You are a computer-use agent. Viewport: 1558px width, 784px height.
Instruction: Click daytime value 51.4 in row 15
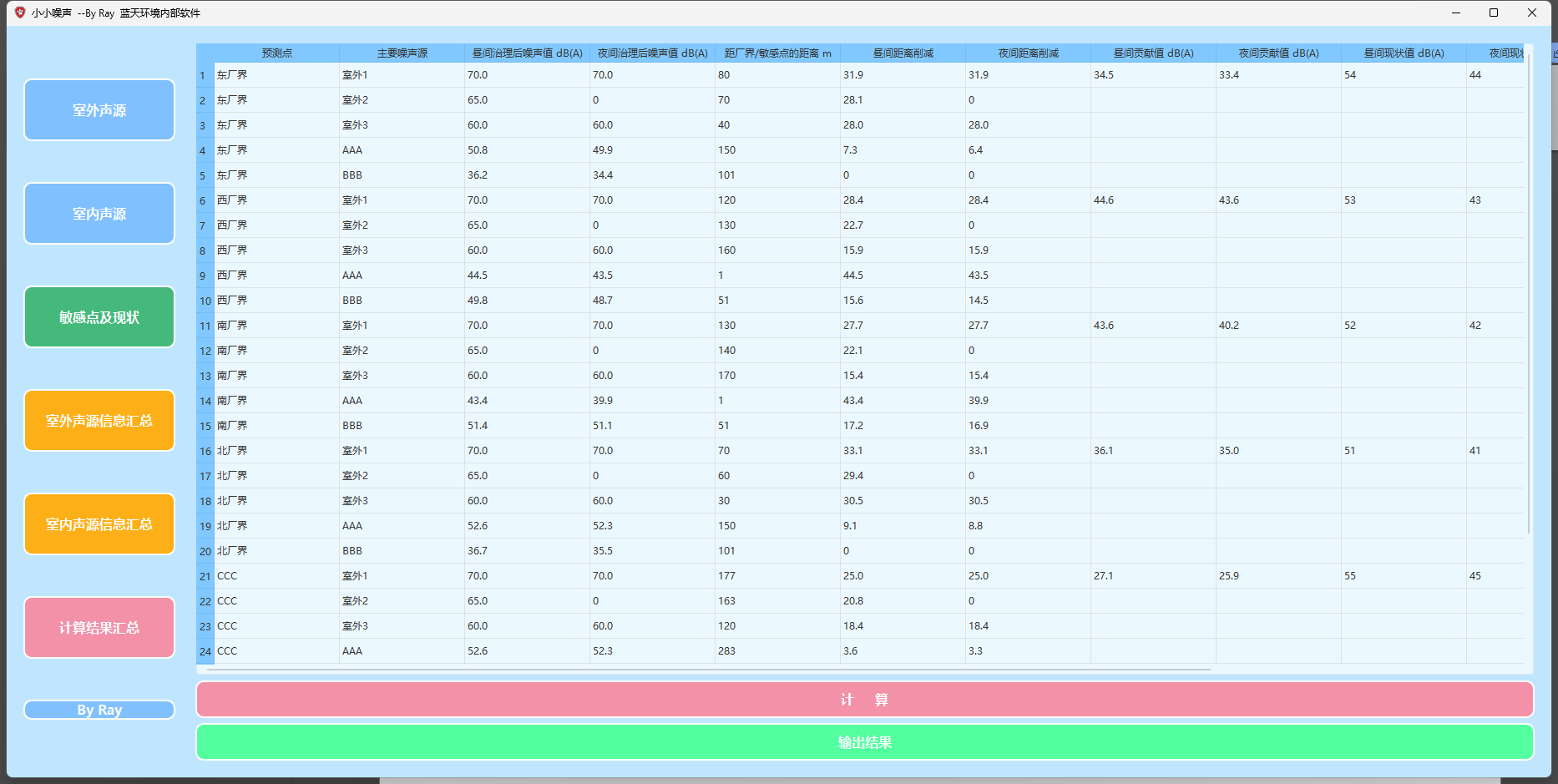click(527, 426)
